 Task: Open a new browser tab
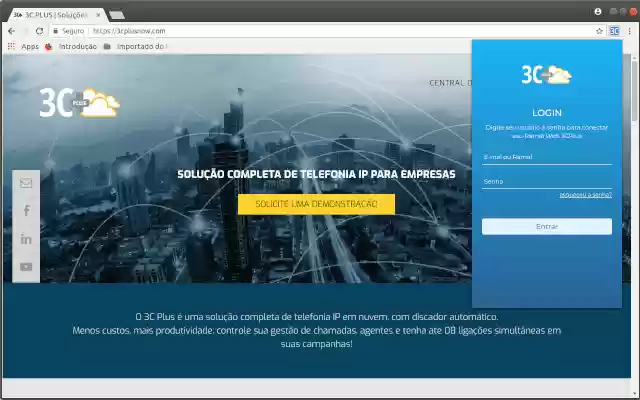(x=117, y=16)
